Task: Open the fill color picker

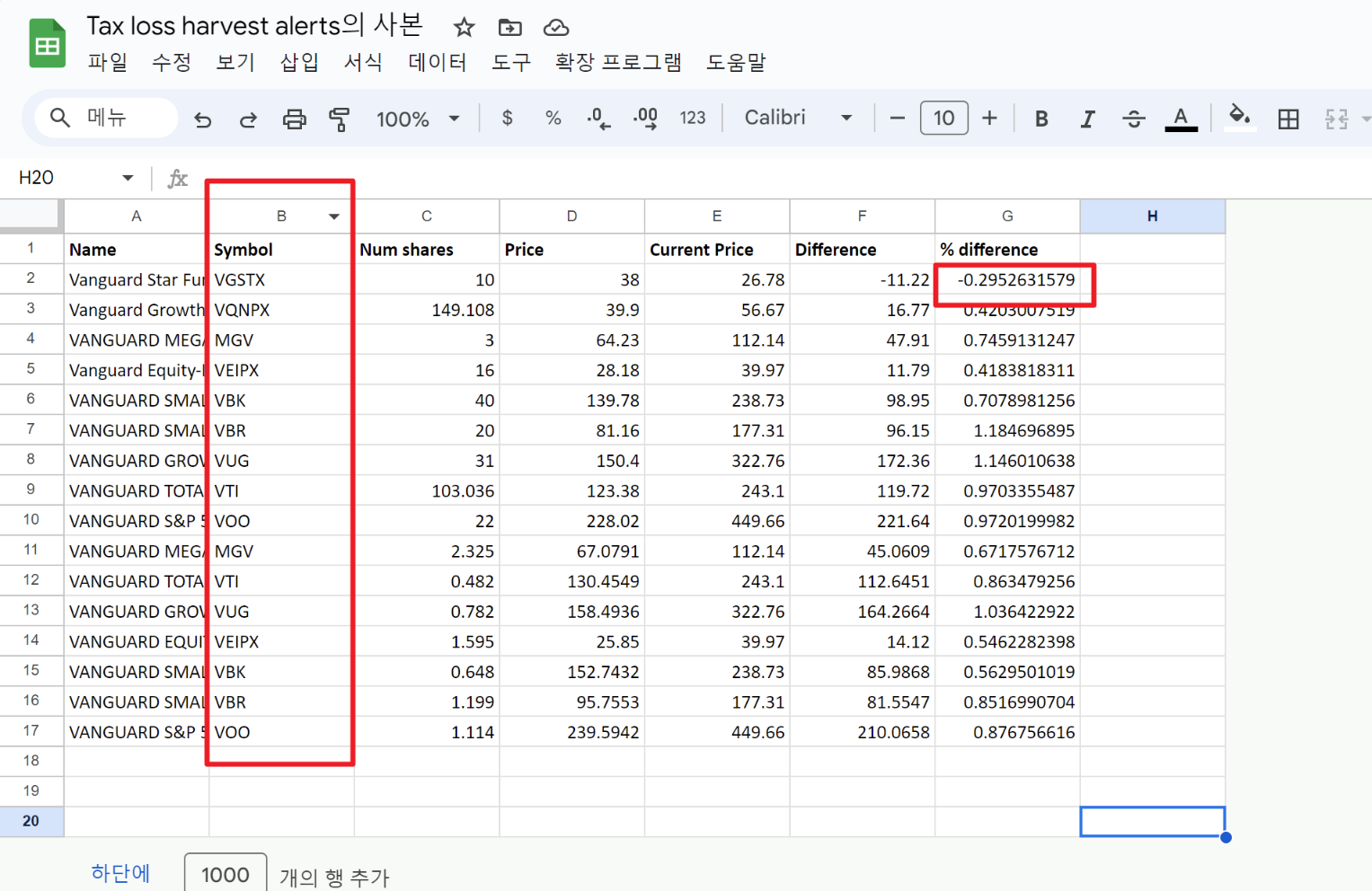Action: click(1240, 118)
